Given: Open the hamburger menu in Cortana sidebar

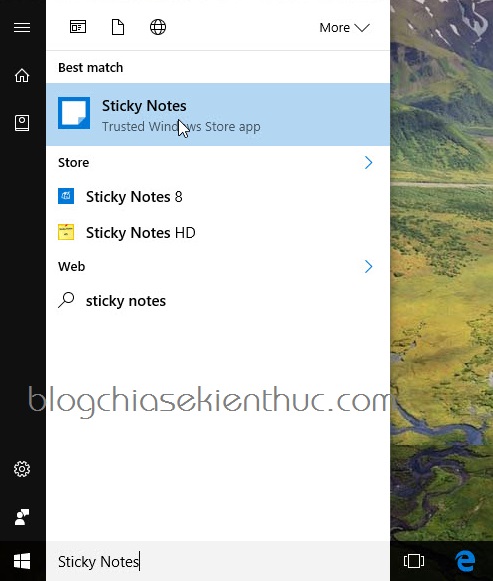Looking at the screenshot, I should [22, 27].
